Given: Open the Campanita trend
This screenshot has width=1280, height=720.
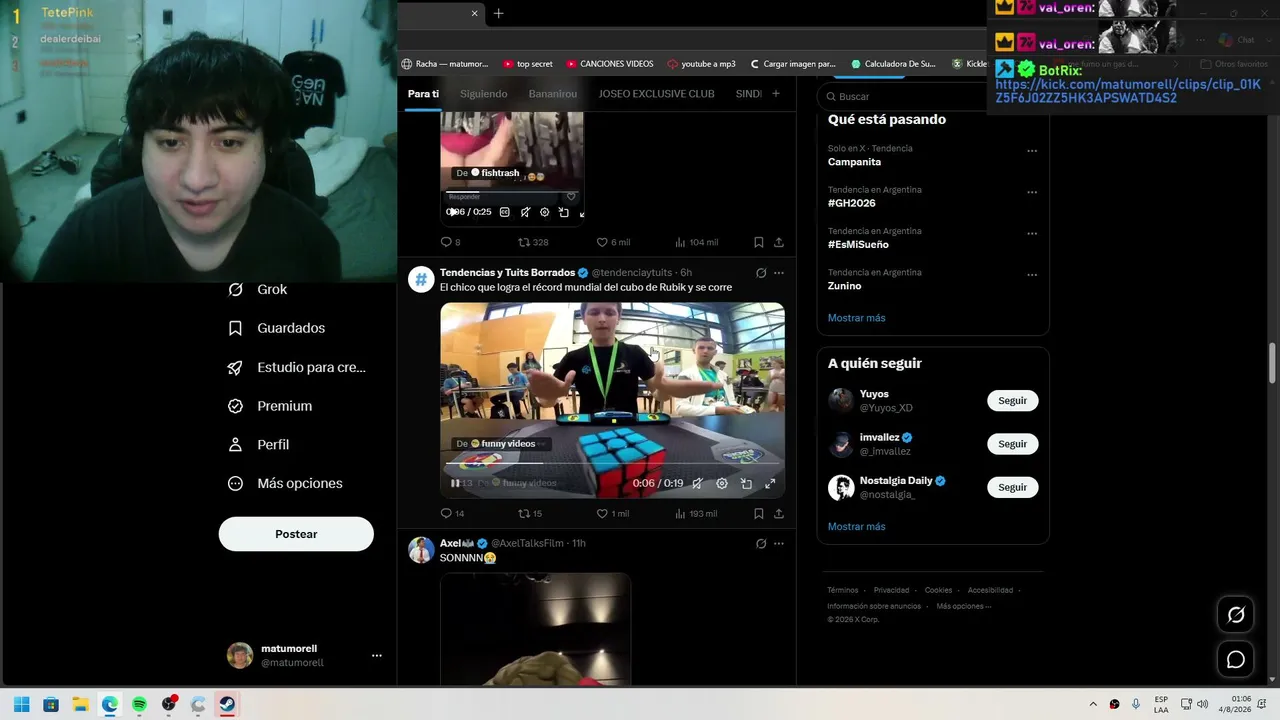Looking at the screenshot, I should 854,162.
